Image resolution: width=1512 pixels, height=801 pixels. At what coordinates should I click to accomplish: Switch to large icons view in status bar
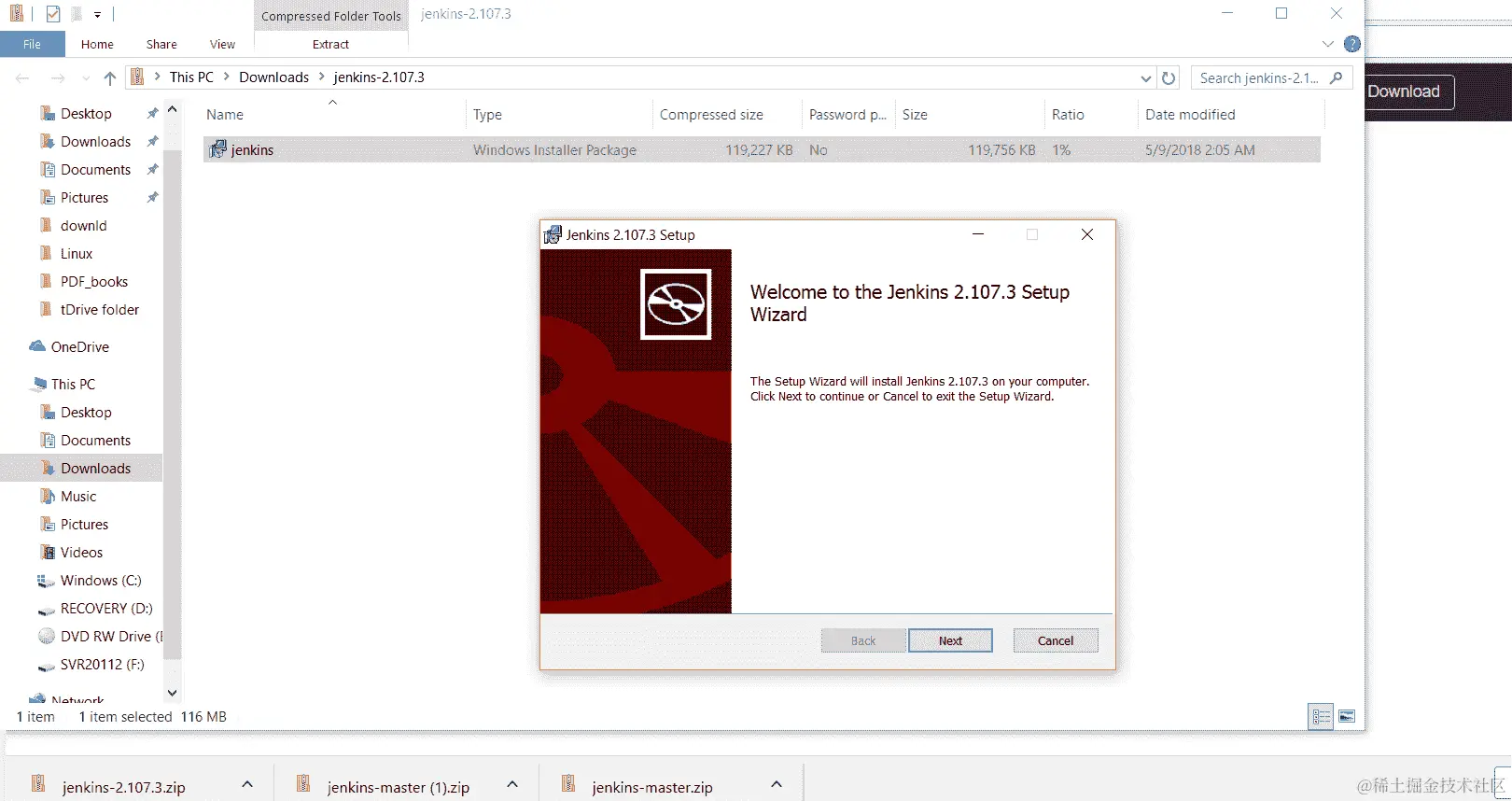[x=1347, y=717]
